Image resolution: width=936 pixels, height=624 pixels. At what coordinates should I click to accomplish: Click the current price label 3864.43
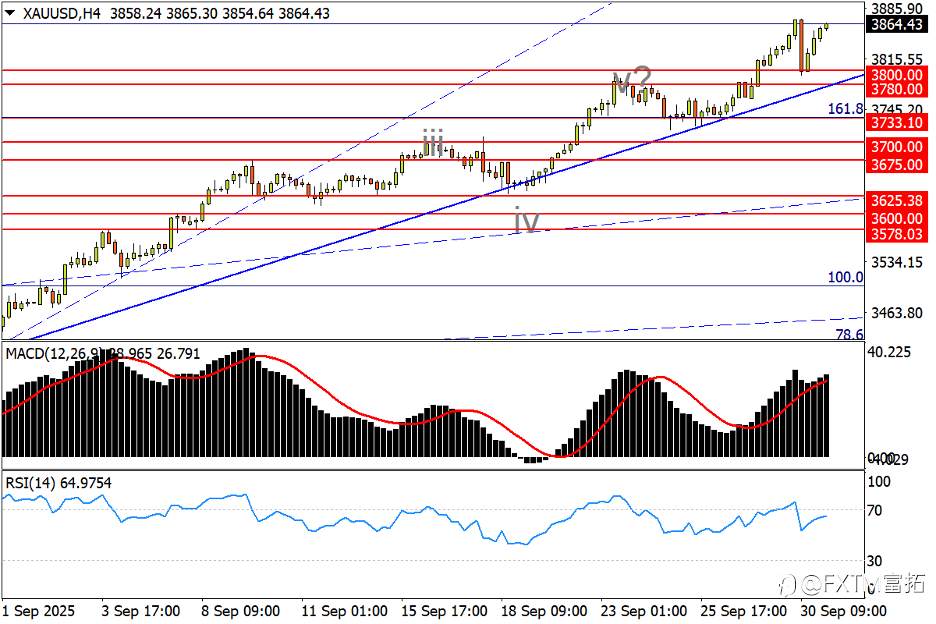click(897, 24)
